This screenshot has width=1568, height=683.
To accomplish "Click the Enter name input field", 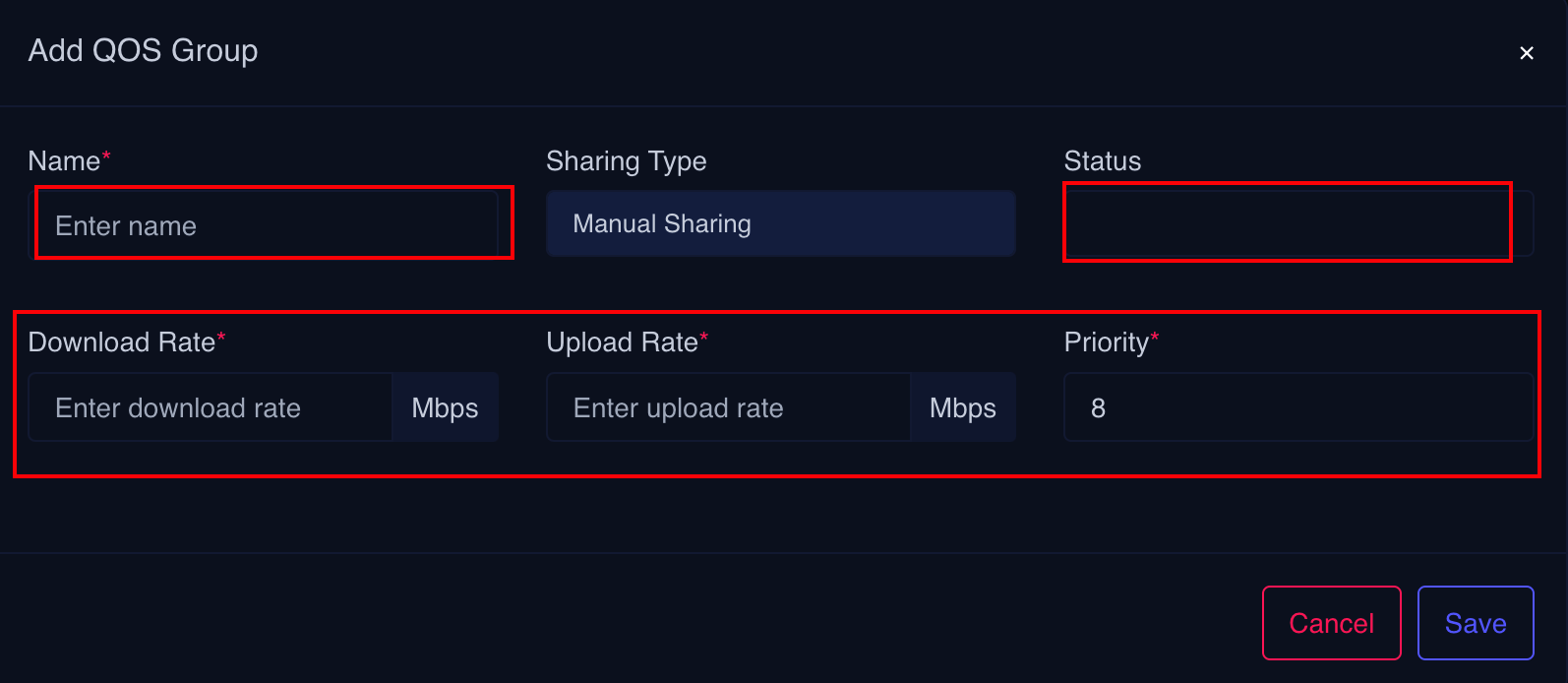I will click(266, 224).
